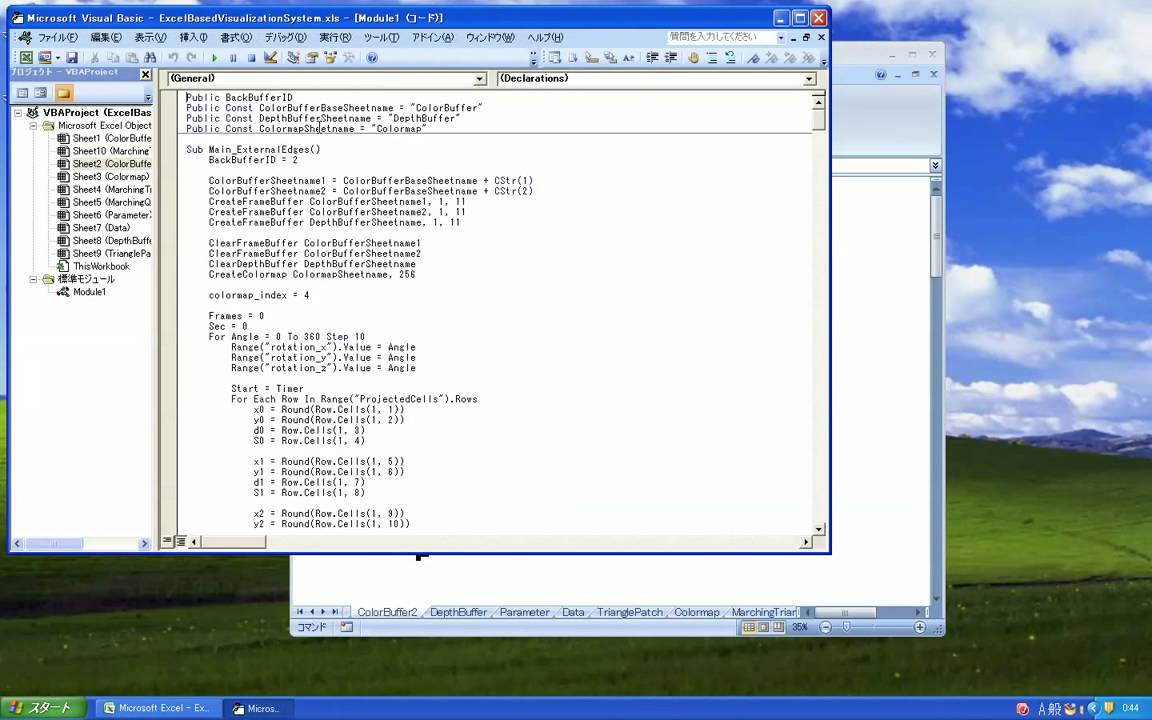Switch to DepthBuffer sheet tab in Excel
Viewport: 1152px width, 720px height.
coord(458,612)
